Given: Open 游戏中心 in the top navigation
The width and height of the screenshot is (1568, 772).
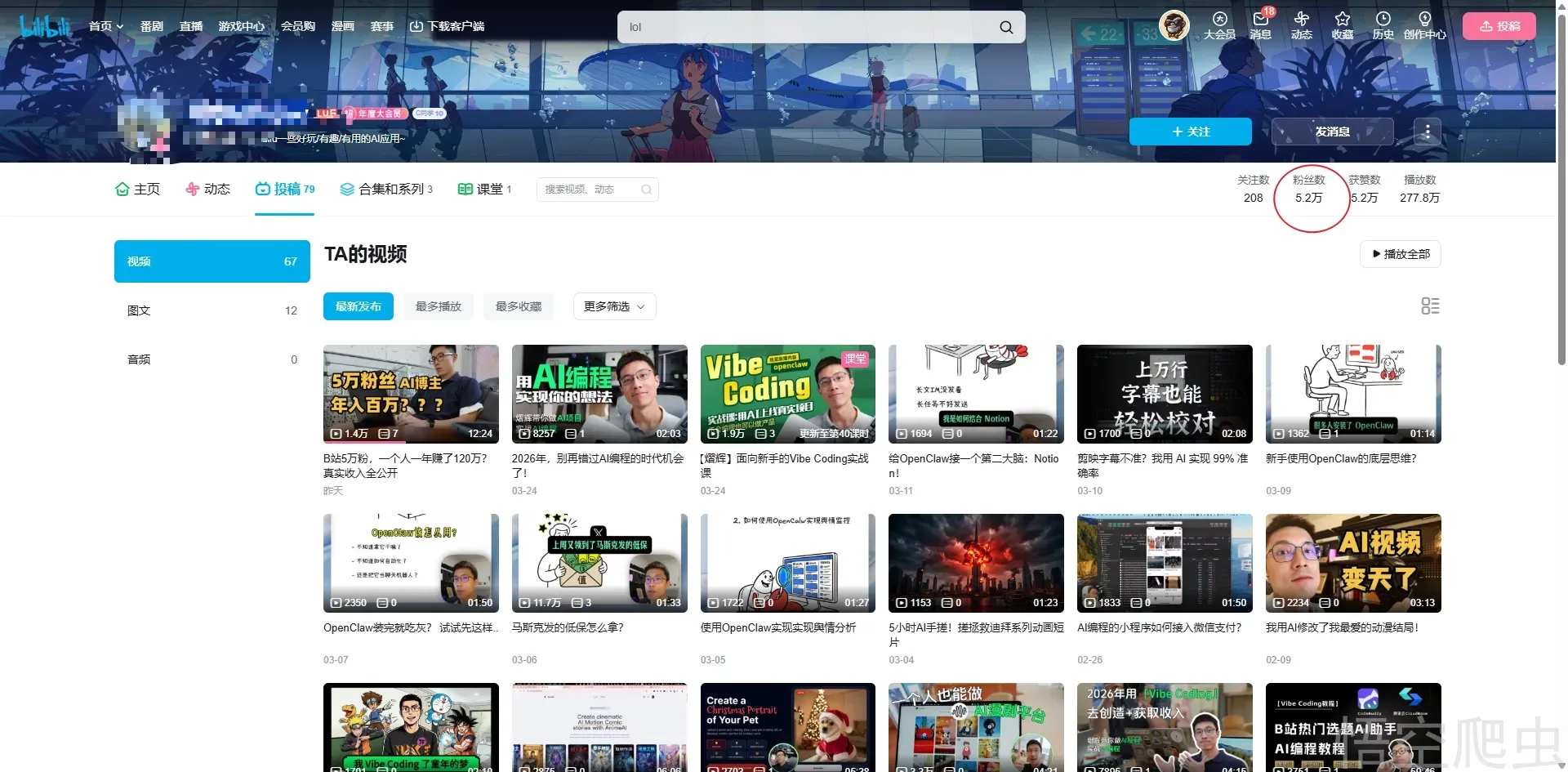Looking at the screenshot, I should [x=242, y=26].
